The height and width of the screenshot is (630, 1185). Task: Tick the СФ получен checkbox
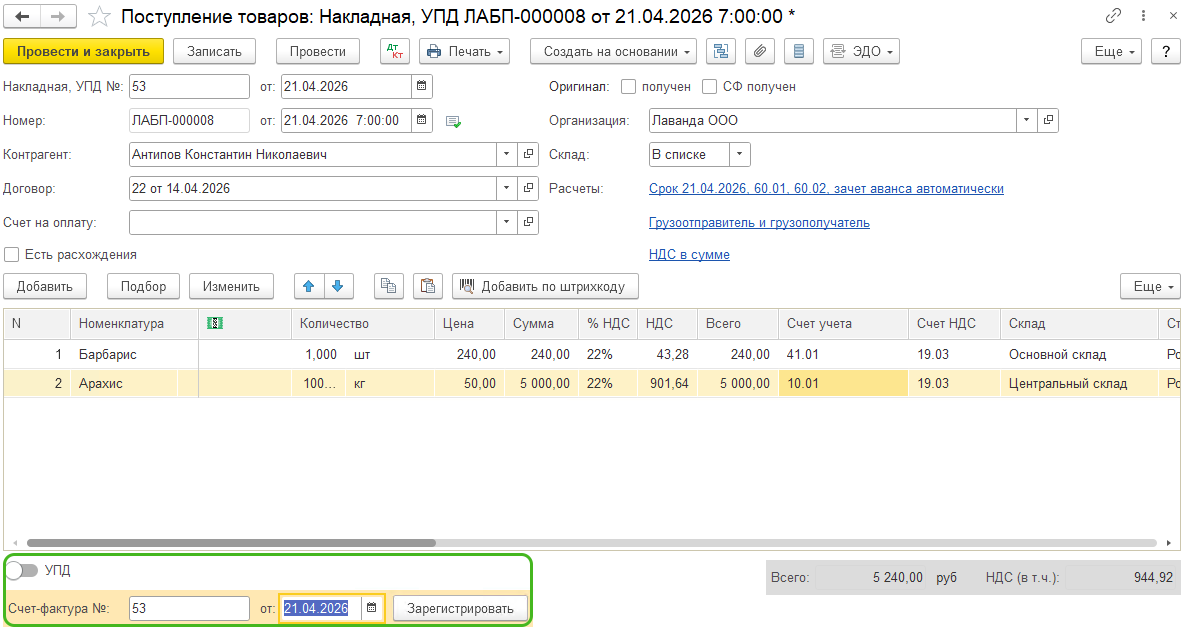[x=709, y=87]
